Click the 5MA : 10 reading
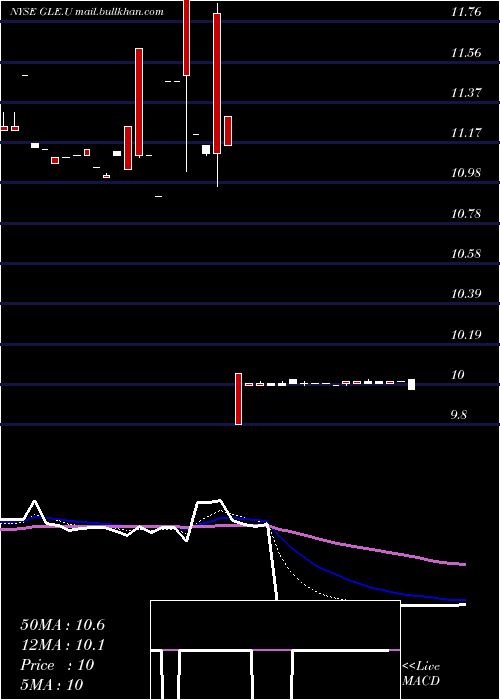This screenshot has width=500, height=700. tap(52, 685)
